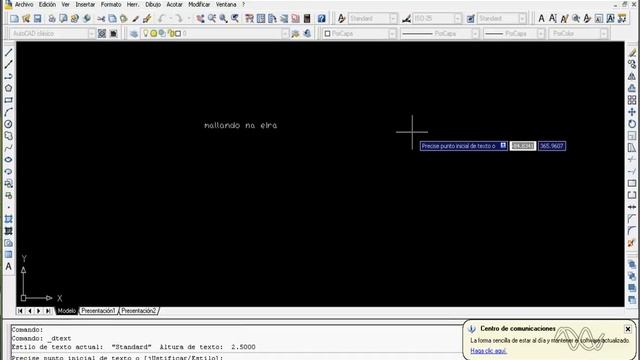640x360 pixels.
Task: Select the Erase tool in the Modify toolbar
Action: coord(632,53)
